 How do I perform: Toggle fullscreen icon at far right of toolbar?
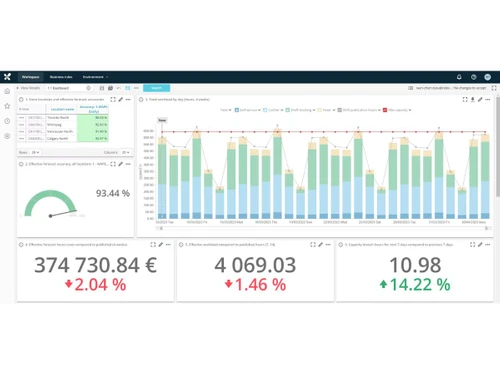point(494,88)
